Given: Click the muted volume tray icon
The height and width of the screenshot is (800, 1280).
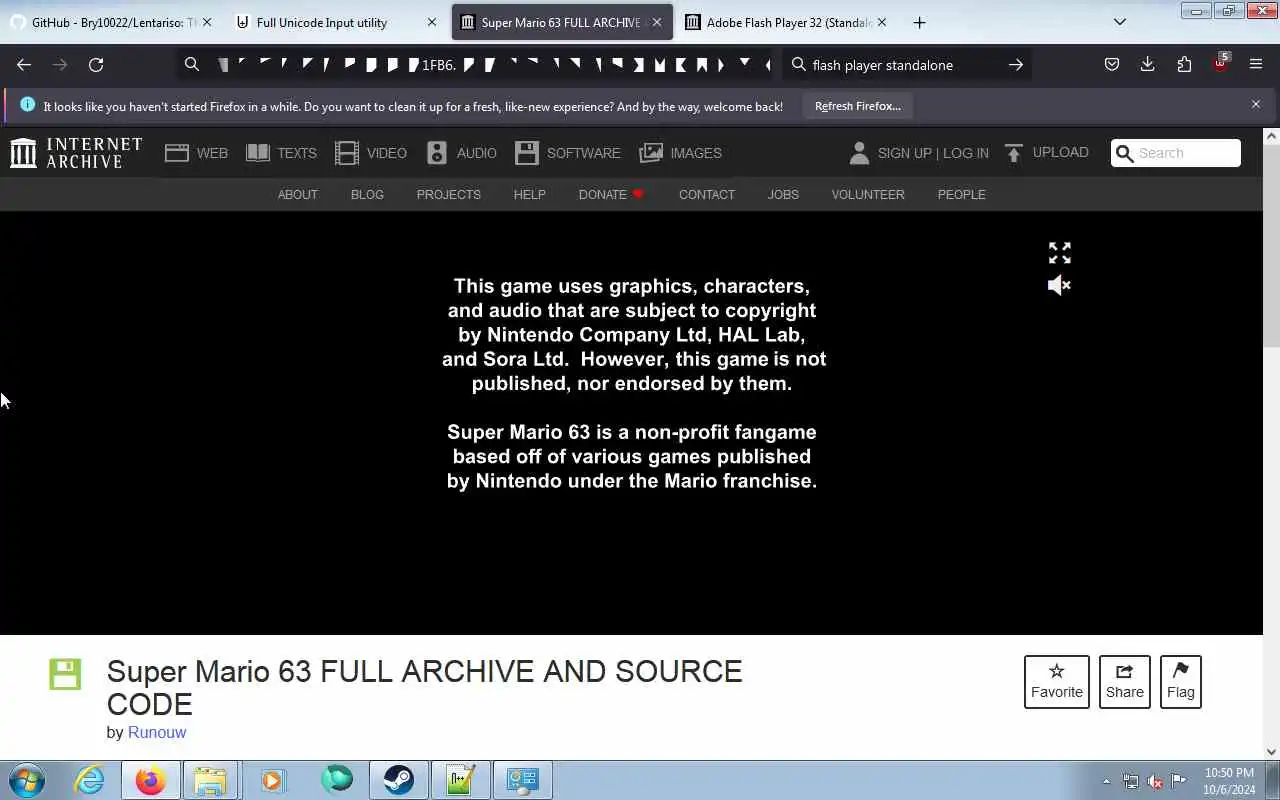Looking at the screenshot, I should [1155, 781].
